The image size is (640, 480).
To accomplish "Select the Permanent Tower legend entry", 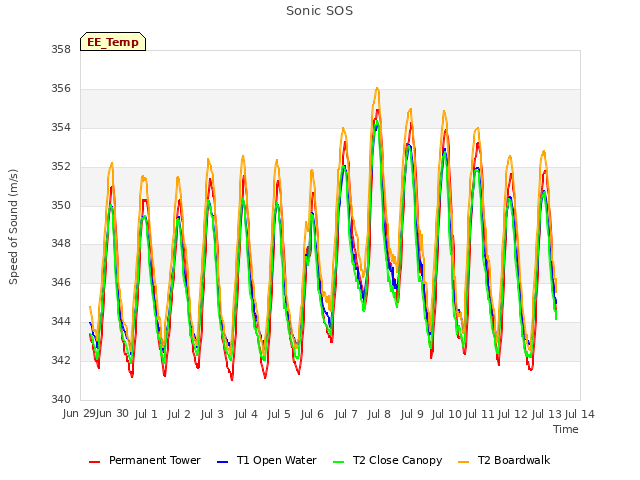I will pos(145,460).
